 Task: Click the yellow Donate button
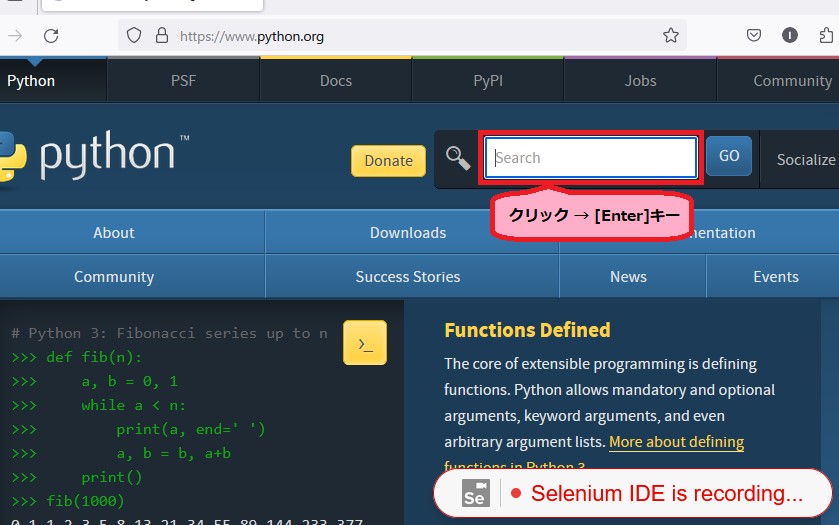[388, 161]
